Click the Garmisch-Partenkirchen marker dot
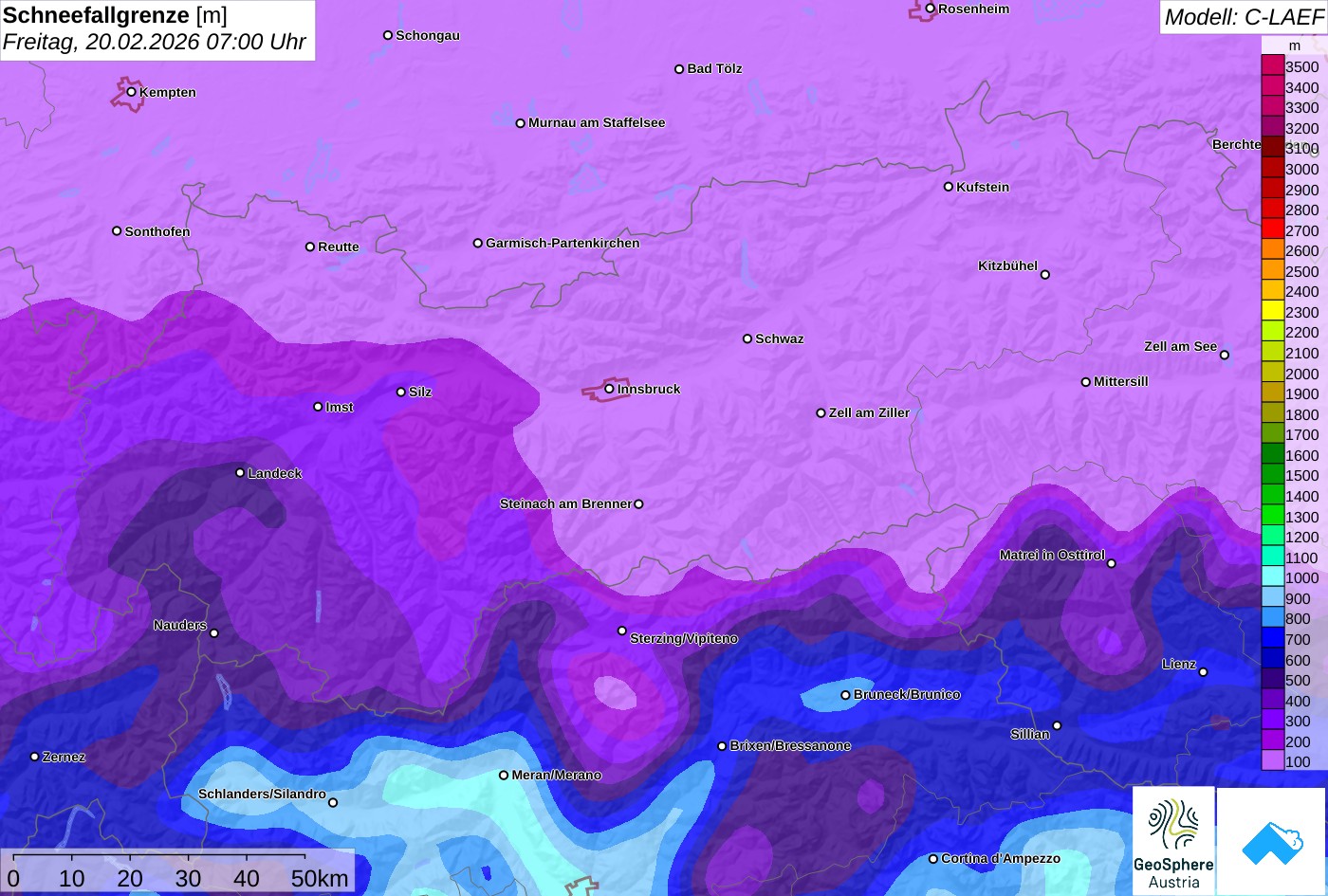Screen dimensions: 1328x896 [478, 243]
